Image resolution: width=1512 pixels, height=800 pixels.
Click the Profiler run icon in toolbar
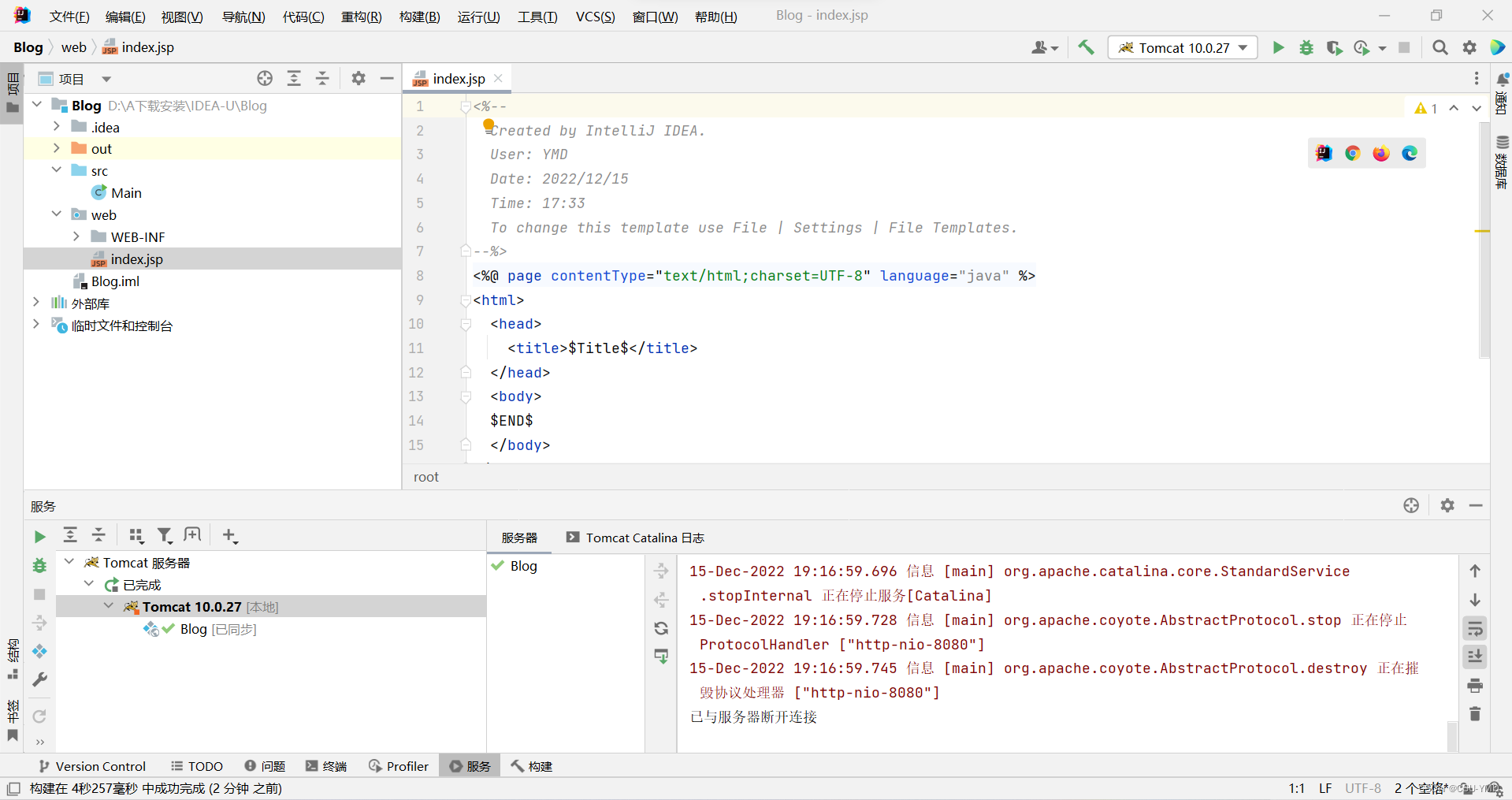coord(1362,47)
